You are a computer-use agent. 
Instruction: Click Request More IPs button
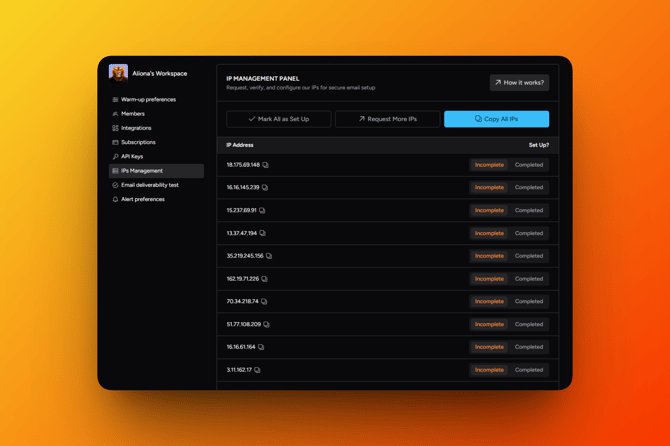click(x=388, y=119)
